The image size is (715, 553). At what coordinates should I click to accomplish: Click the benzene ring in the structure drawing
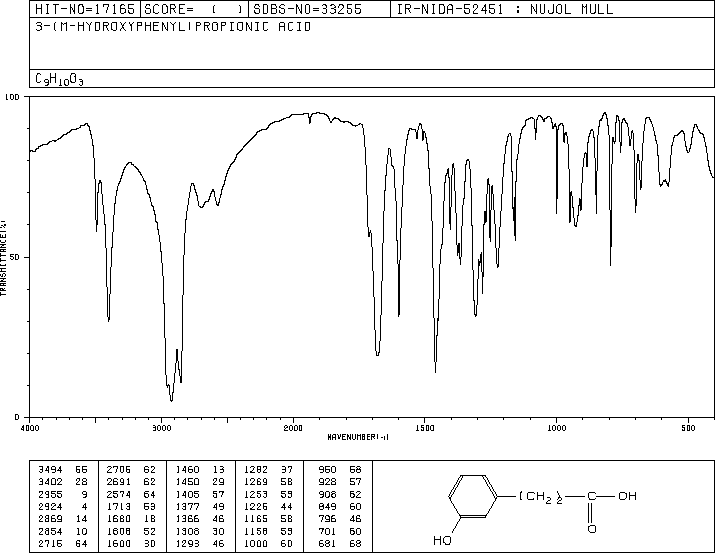(x=473, y=496)
